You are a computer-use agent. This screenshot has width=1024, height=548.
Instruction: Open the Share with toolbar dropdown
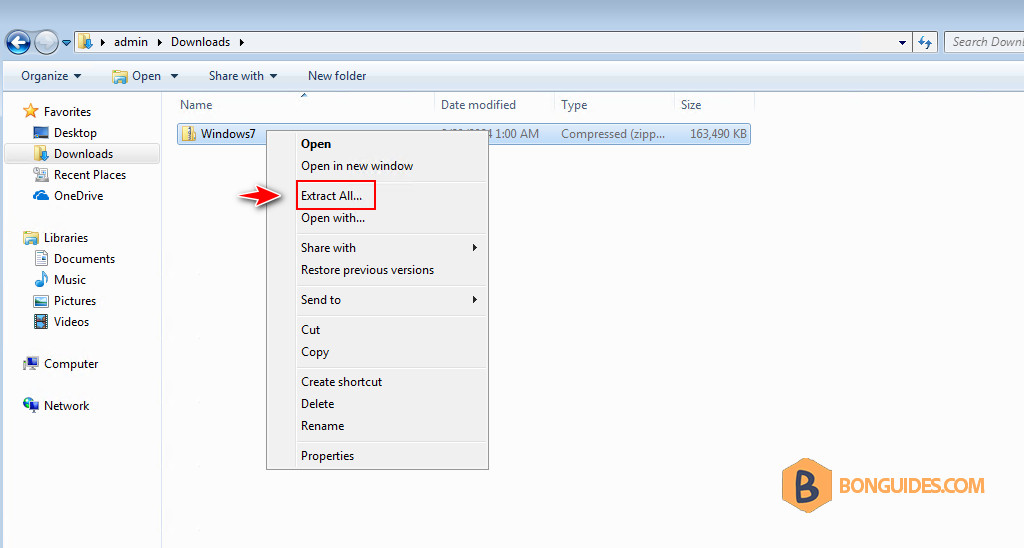tap(243, 76)
